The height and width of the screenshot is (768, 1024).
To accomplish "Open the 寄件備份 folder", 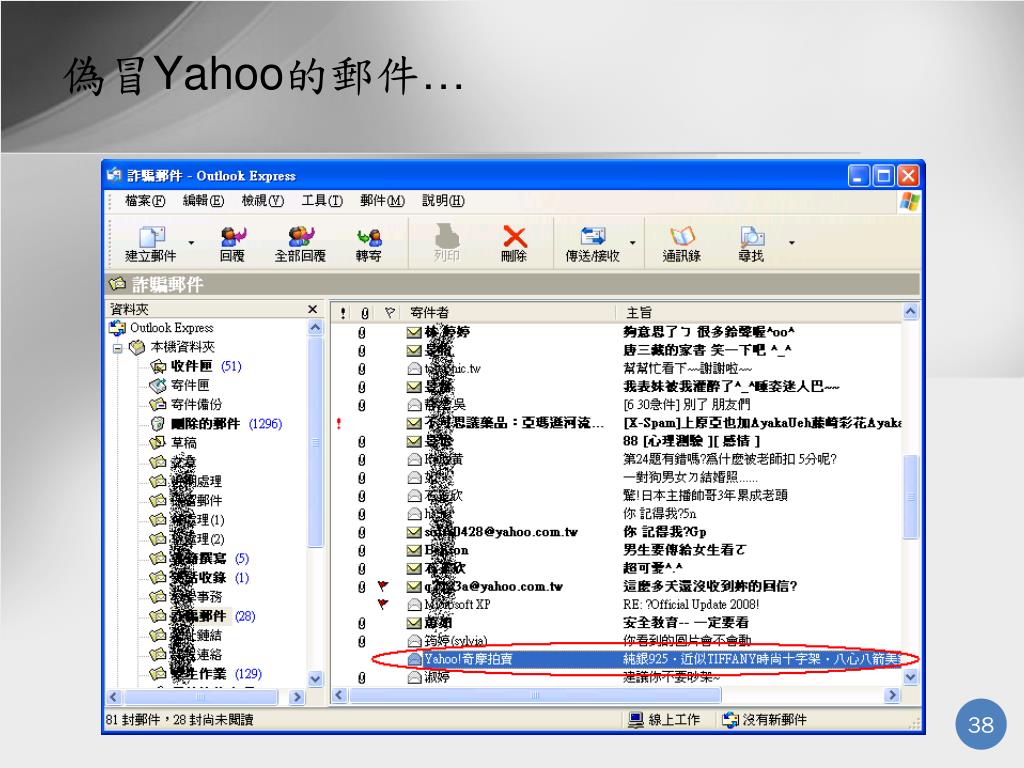I will (x=186, y=404).
